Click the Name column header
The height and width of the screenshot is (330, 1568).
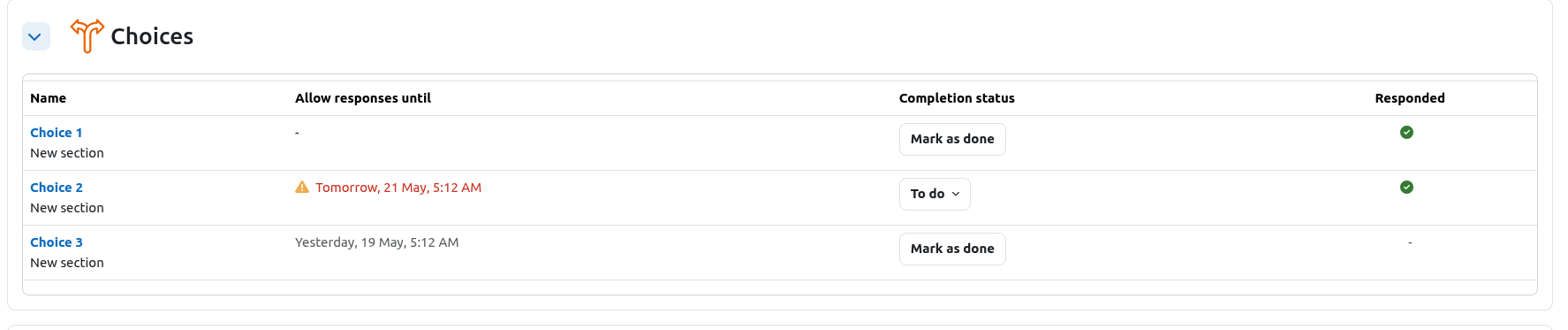coord(49,98)
